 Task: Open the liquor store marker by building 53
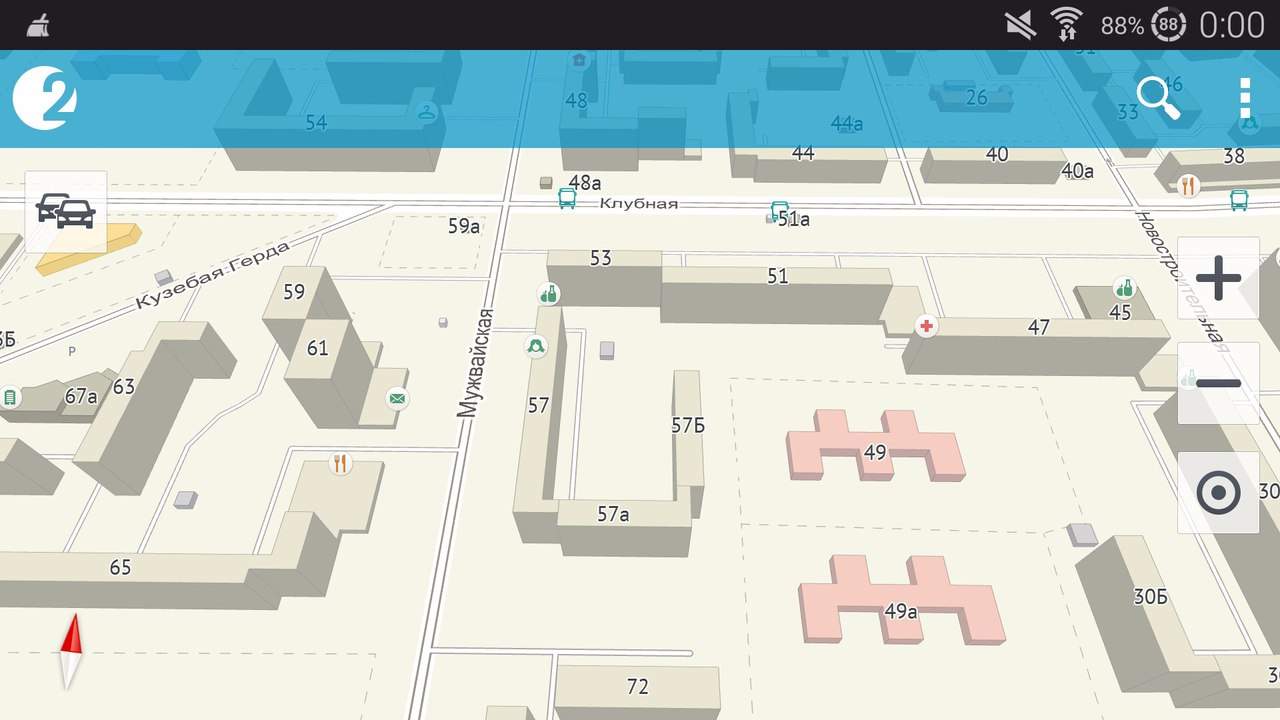(548, 294)
